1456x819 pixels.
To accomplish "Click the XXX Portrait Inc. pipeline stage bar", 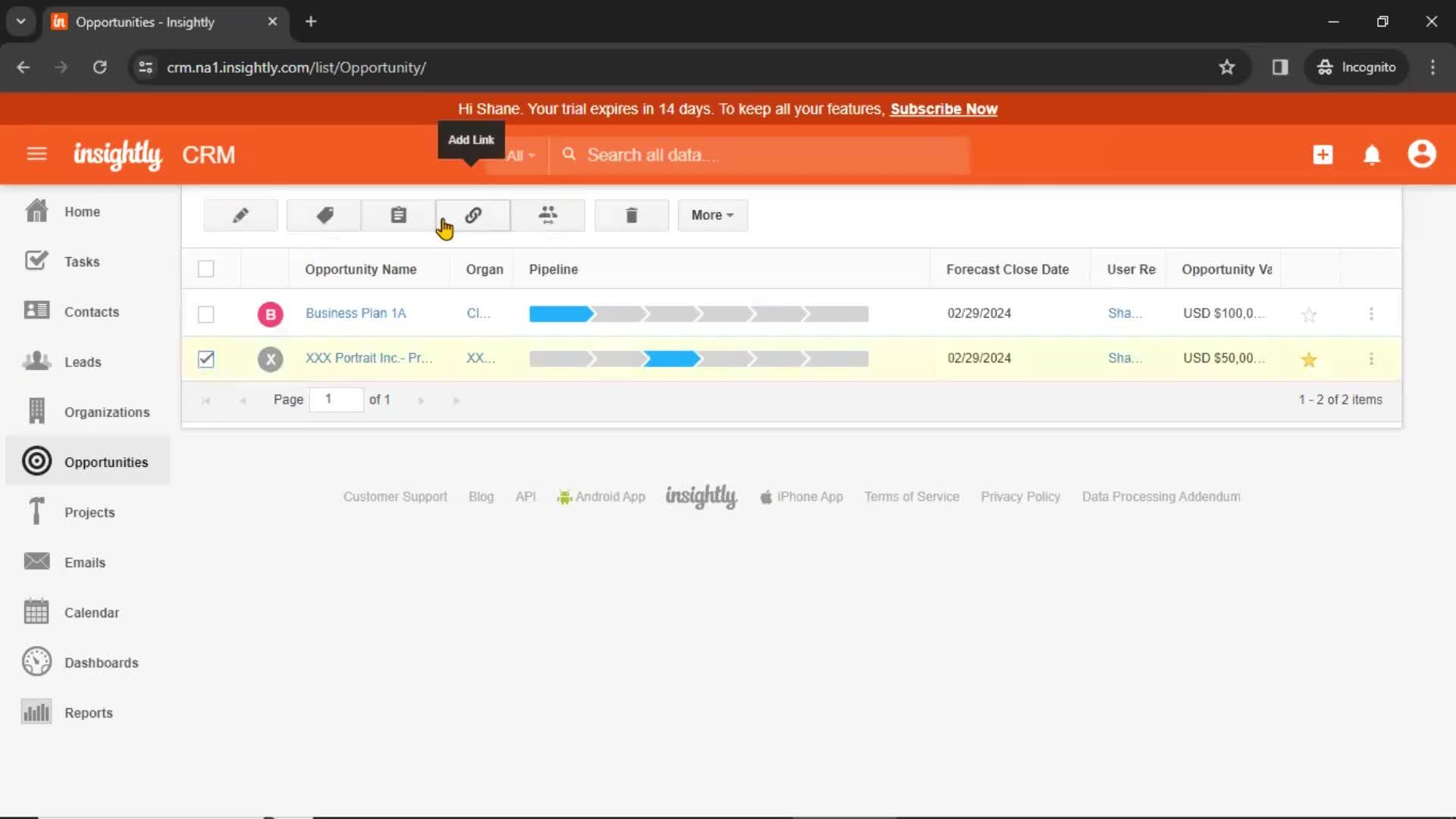I will [698, 359].
